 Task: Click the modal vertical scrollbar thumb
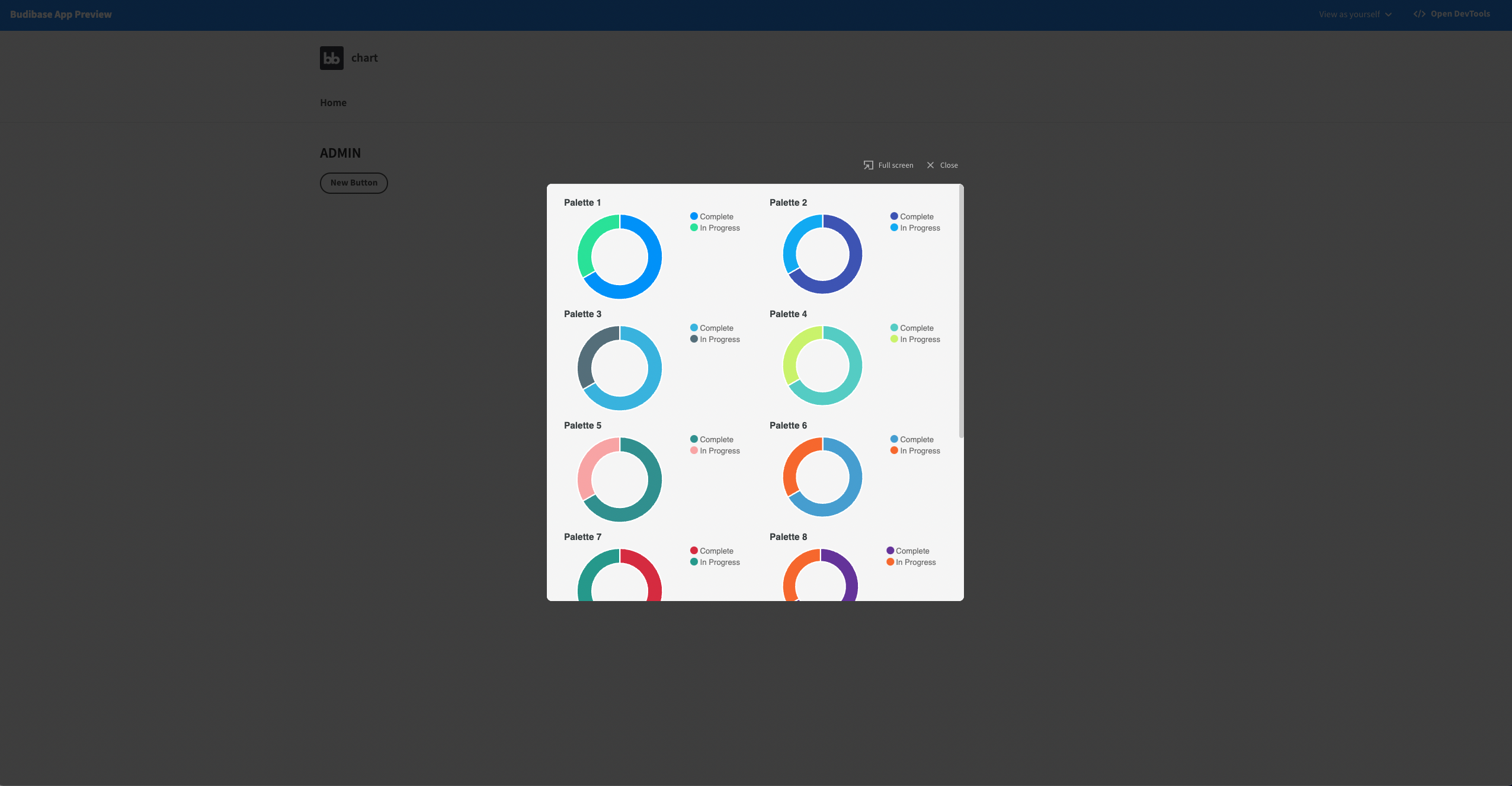click(x=961, y=311)
